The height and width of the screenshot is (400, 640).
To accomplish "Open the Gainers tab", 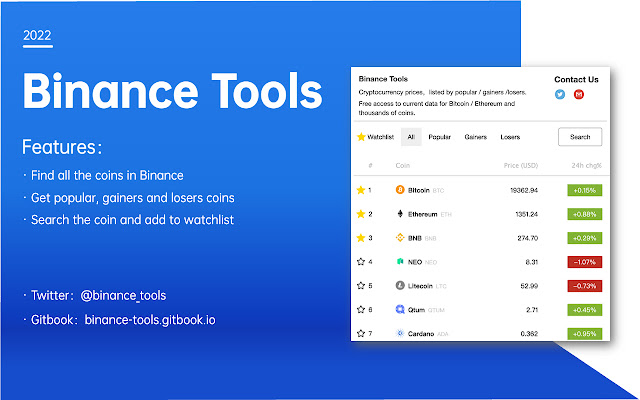I will tap(476, 137).
